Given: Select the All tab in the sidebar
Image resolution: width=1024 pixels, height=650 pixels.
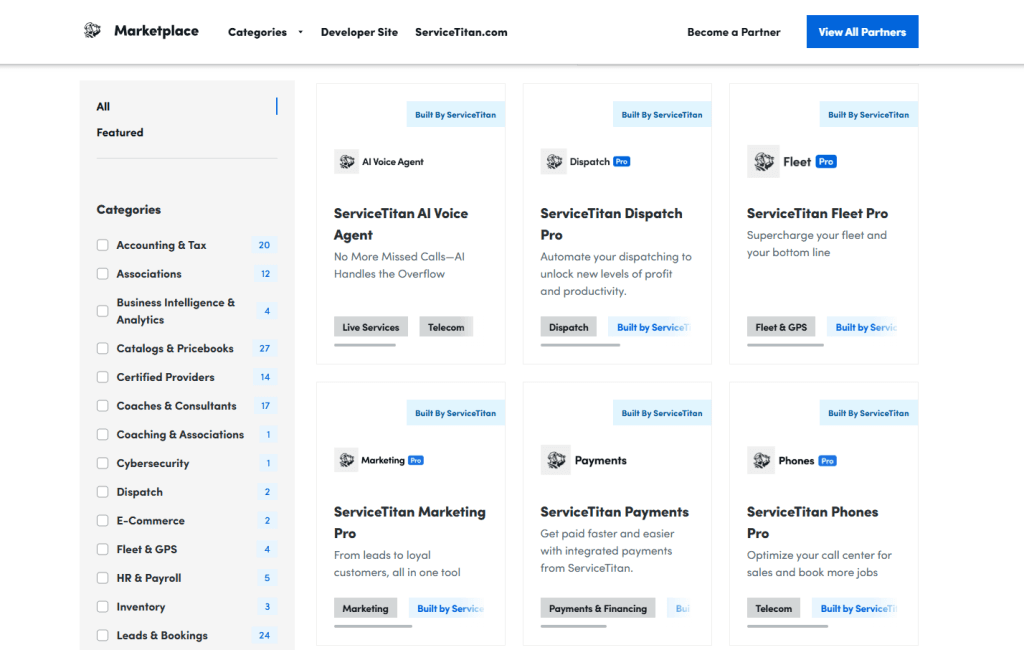Looking at the screenshot, I should click(x=103, y=107).
